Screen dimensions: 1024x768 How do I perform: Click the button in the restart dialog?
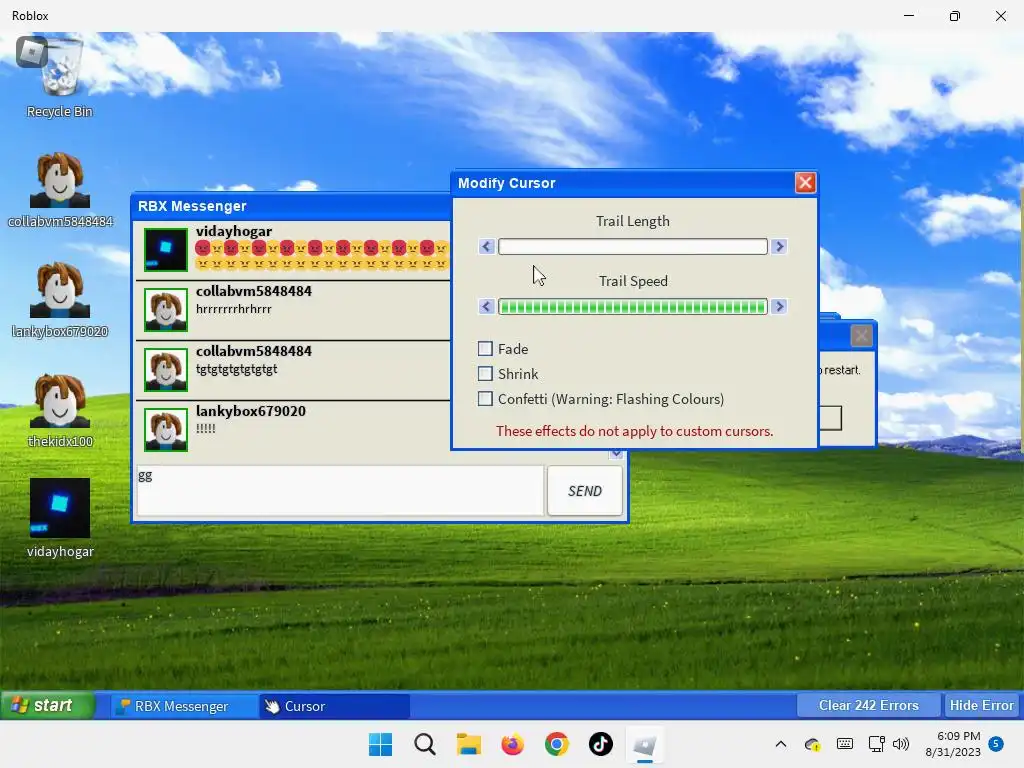(830, 418)
